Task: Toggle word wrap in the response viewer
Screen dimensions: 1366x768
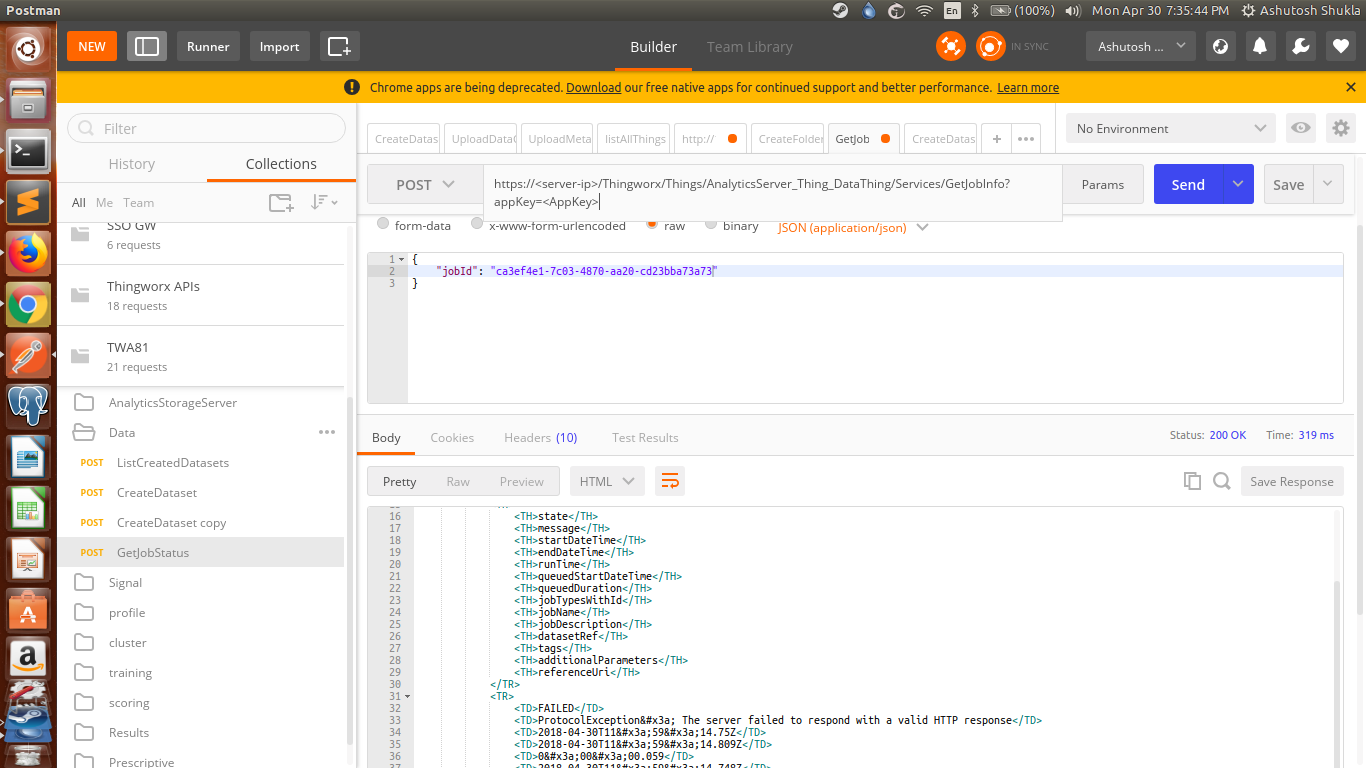Action: point(670,481)
